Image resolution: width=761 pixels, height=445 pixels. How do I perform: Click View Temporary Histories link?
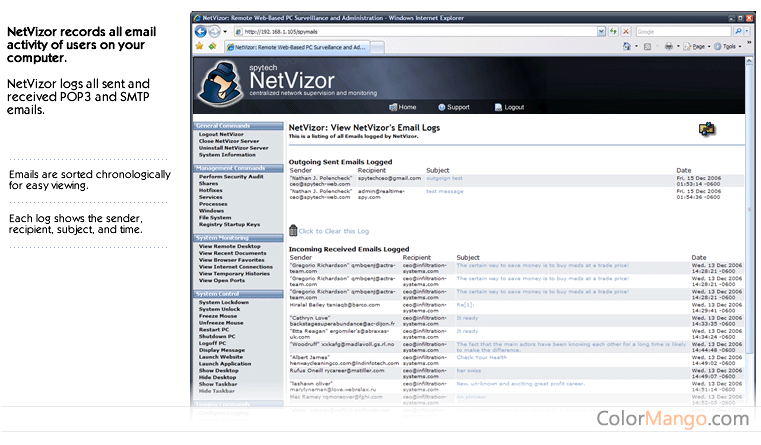click(234, 274)
